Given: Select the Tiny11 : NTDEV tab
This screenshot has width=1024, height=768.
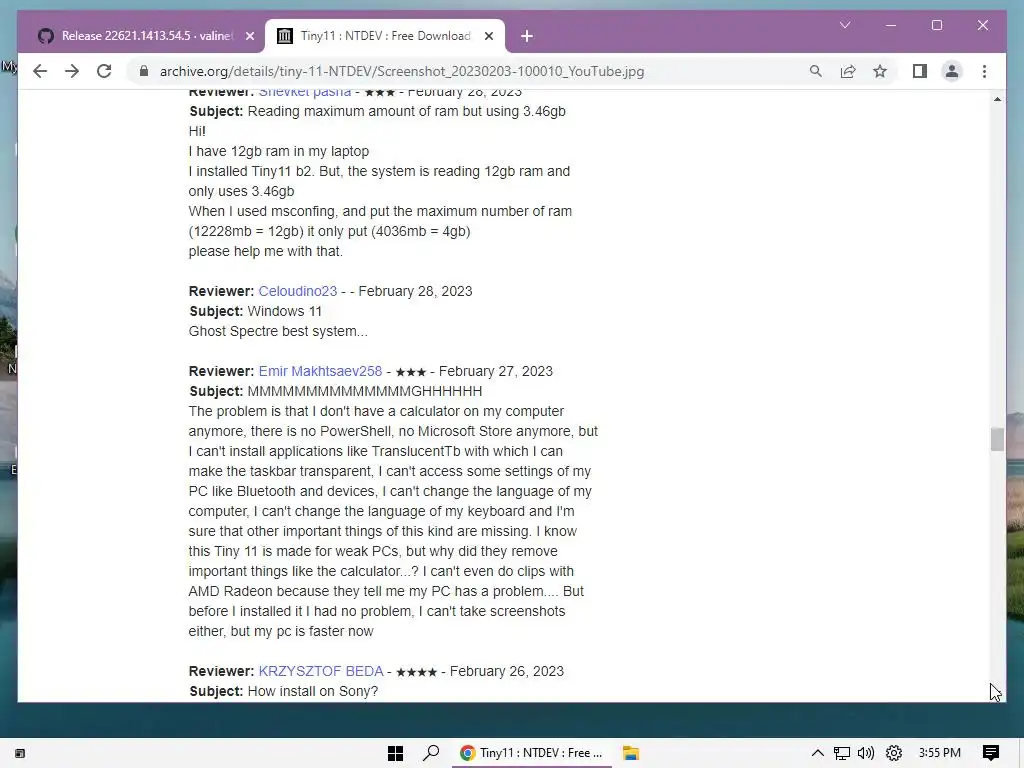Looking at the screenshot, I should coord(385,36).
